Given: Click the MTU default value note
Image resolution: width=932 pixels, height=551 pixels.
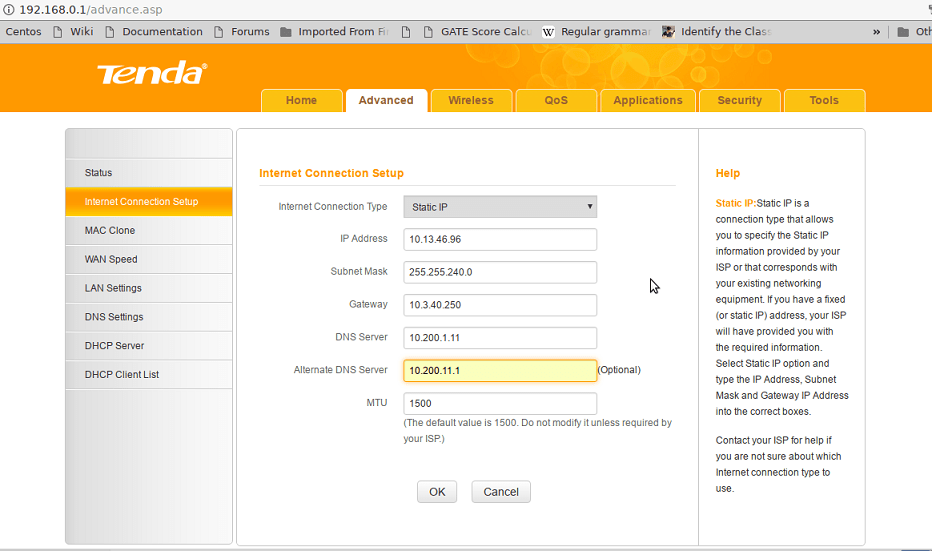Looking at the screenshot, I should point(537,431).
